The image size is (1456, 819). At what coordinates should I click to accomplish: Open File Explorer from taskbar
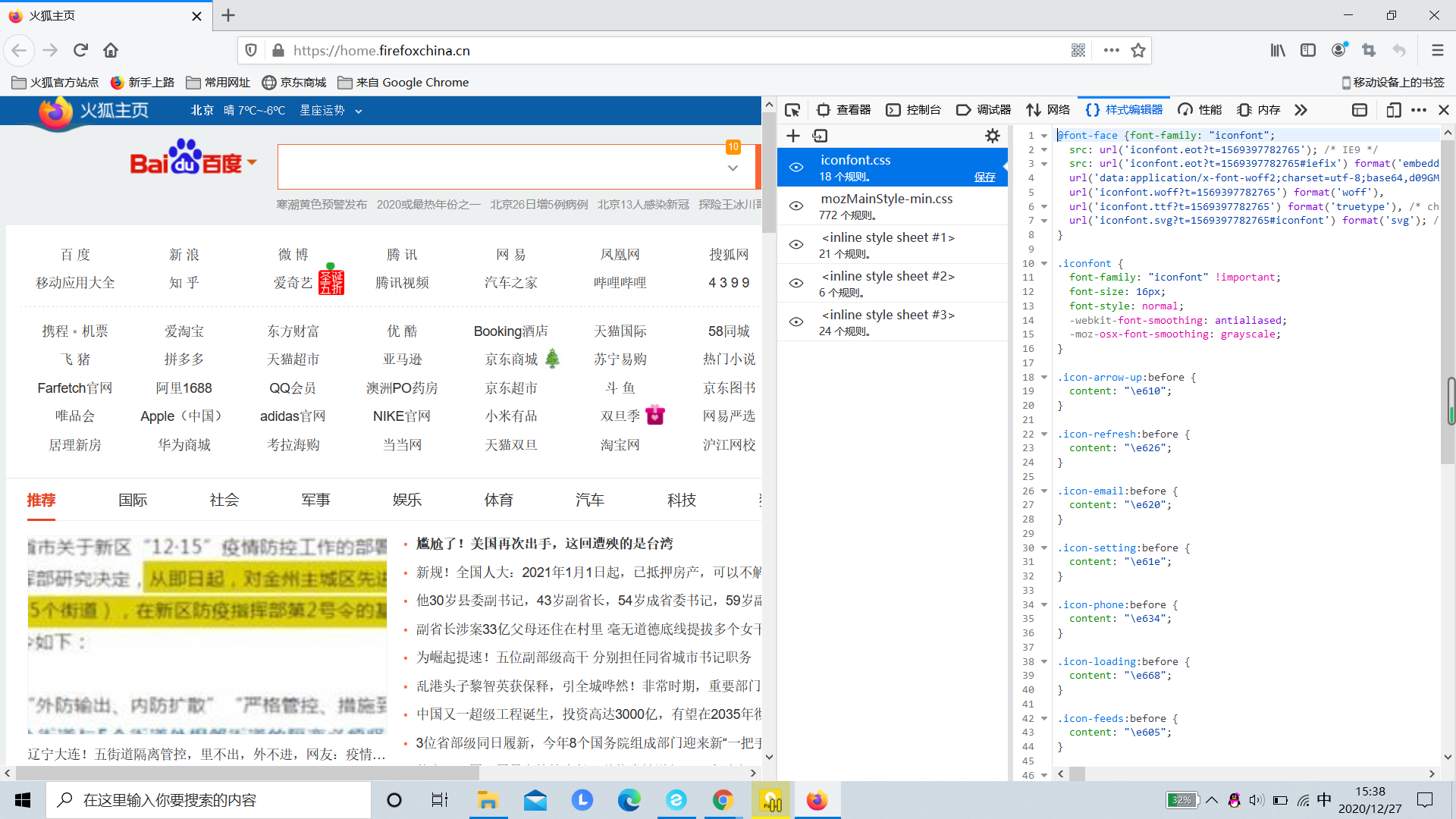point(488,800)
